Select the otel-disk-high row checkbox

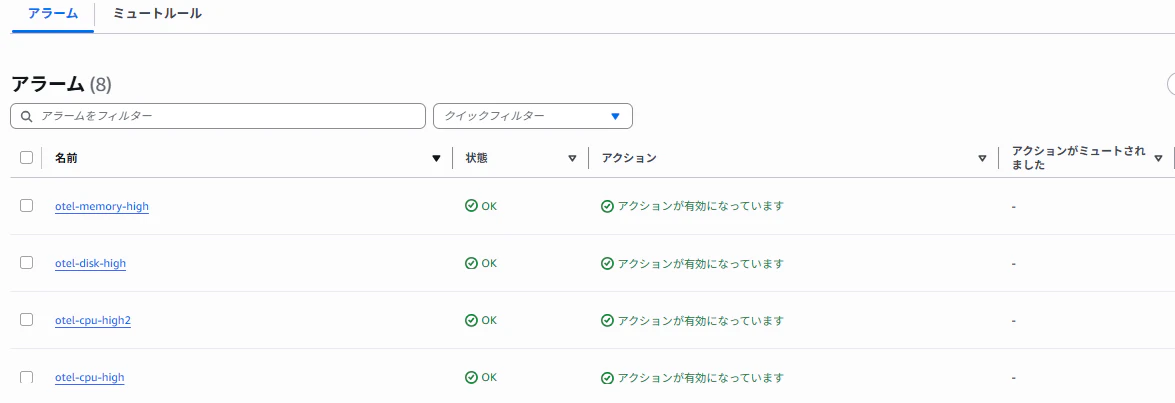pyautogui.click(x=26, y=262)
